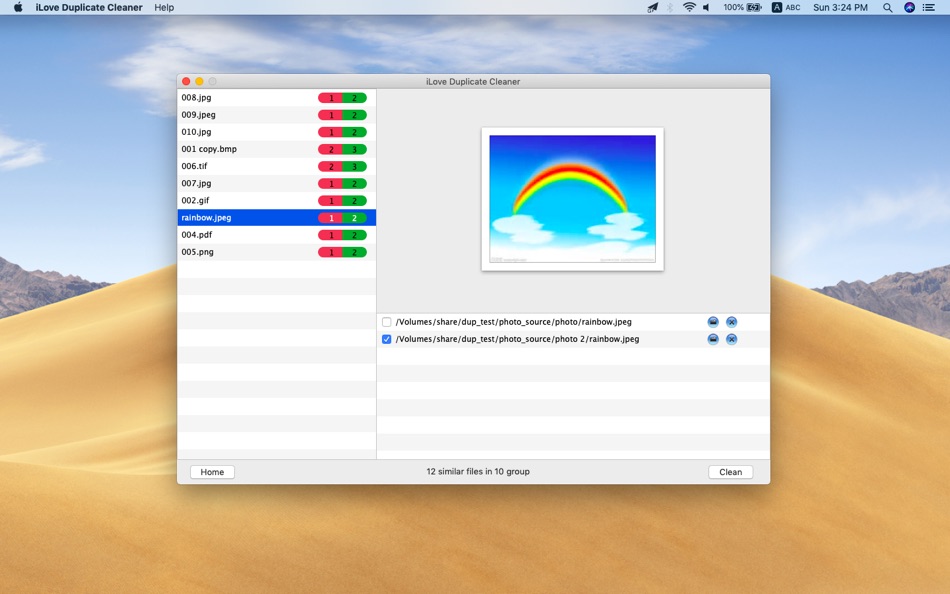This screenshot has height=594, width=950.
Task: Click the iLove Duplicate Cleaner window title
Action: tap(473, 81)
